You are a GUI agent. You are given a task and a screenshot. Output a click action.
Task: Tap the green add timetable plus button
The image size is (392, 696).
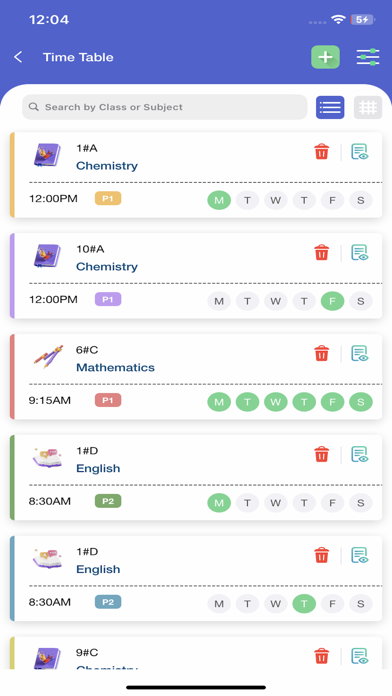[325, 57]
